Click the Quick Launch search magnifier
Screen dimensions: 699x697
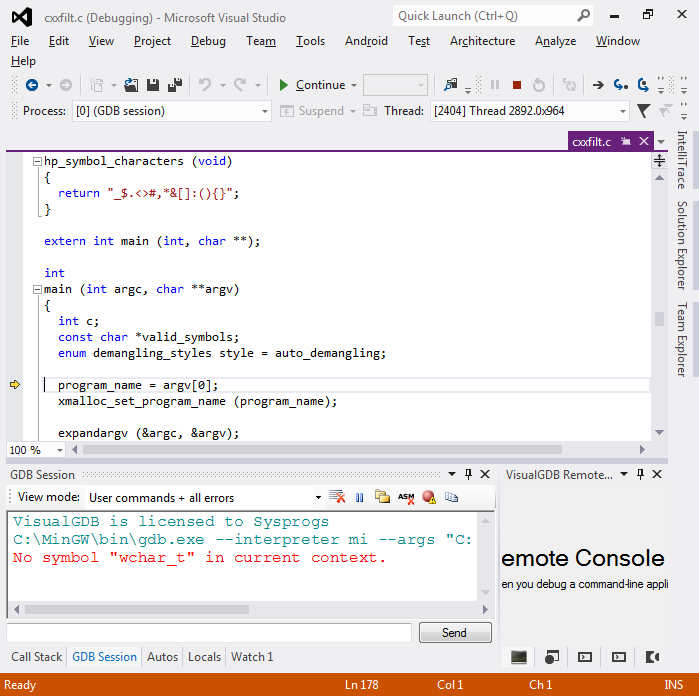(x=583, y=16)
